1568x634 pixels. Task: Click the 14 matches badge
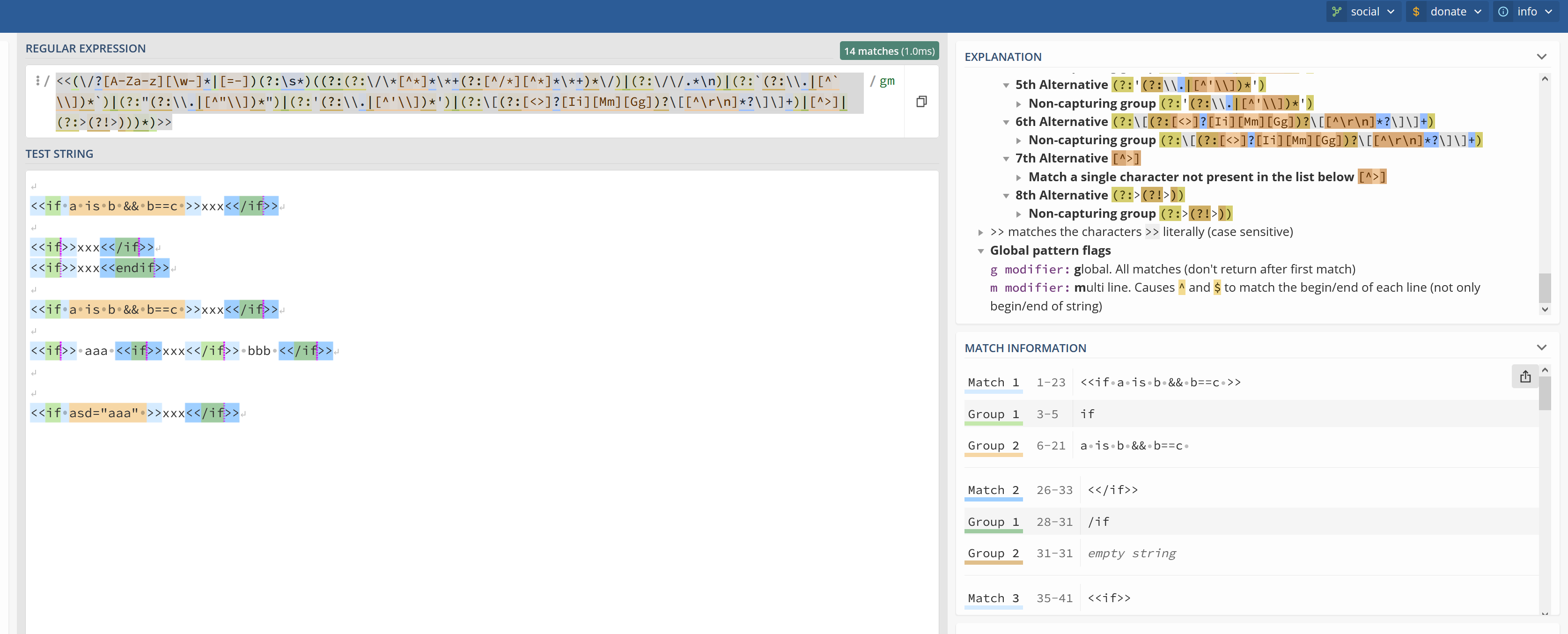click(x=889, y=51)
